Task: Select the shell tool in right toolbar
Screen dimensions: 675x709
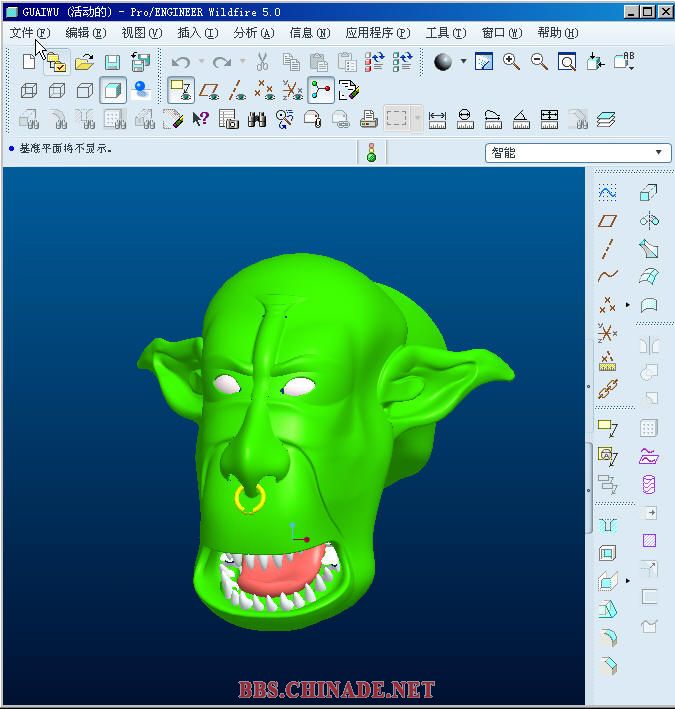Action: 607,553
